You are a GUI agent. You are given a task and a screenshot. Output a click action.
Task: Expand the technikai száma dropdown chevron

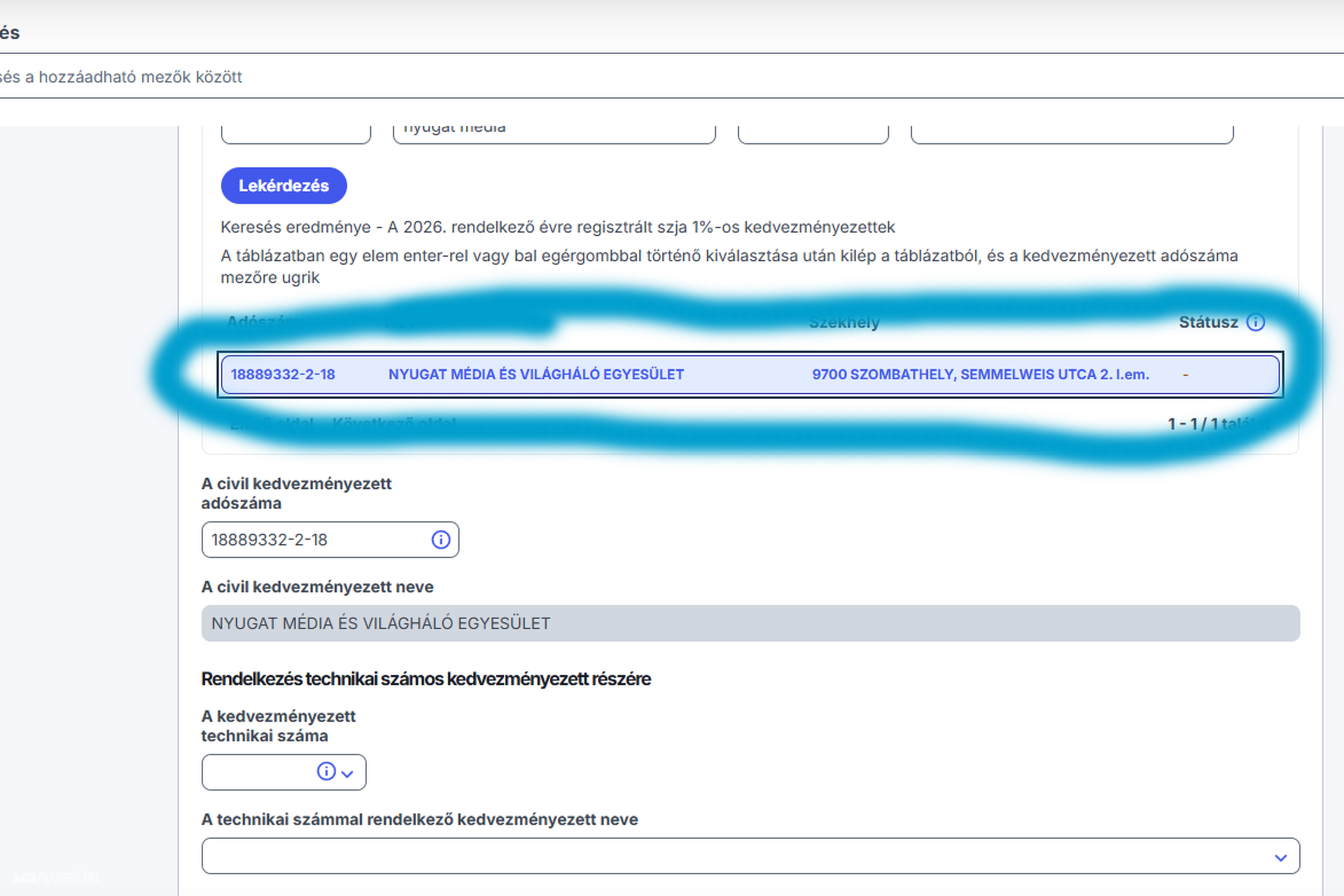347,773
